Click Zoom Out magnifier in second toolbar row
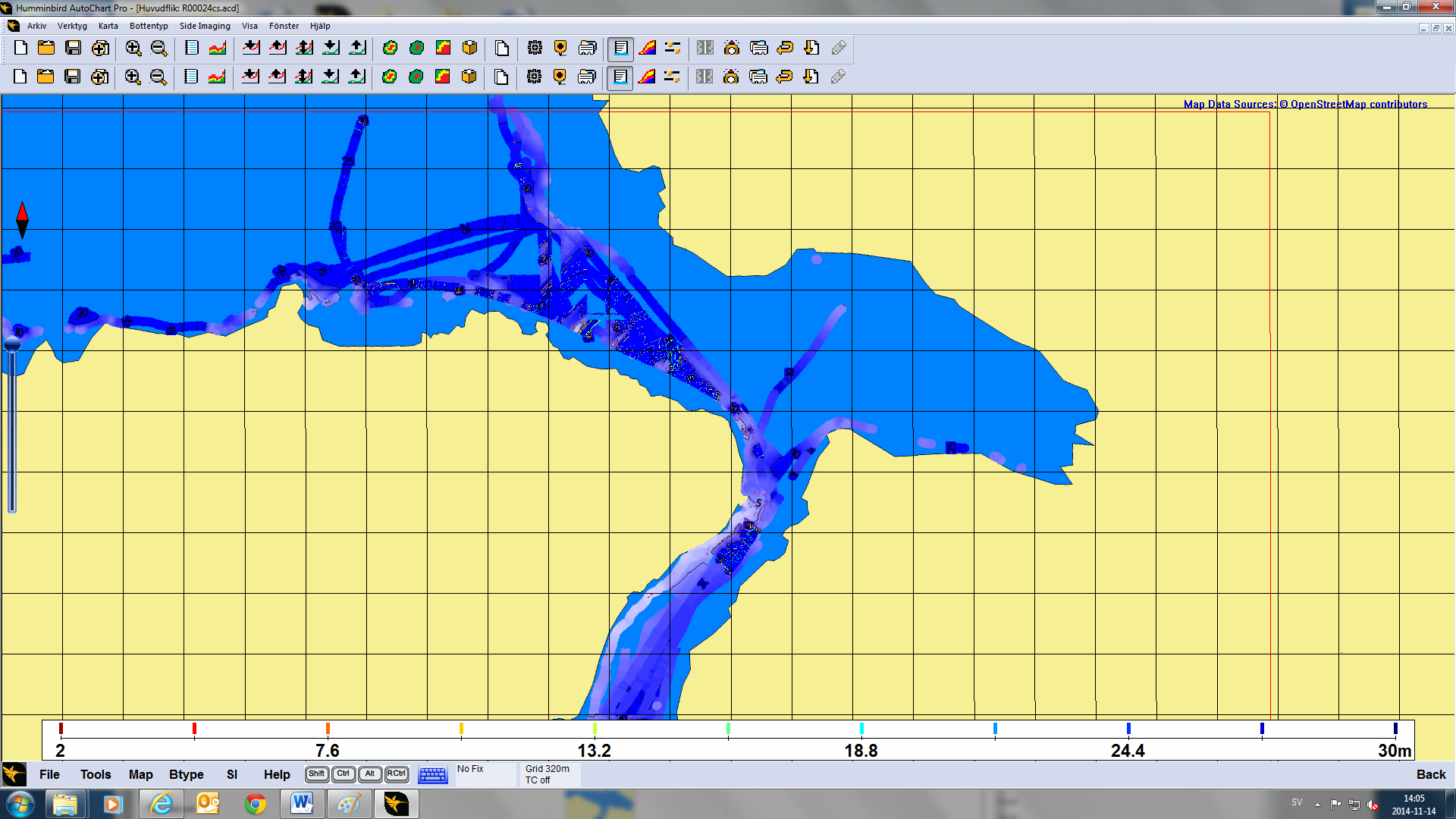The height and width of the screenshot is (819, 1456). 158,77
